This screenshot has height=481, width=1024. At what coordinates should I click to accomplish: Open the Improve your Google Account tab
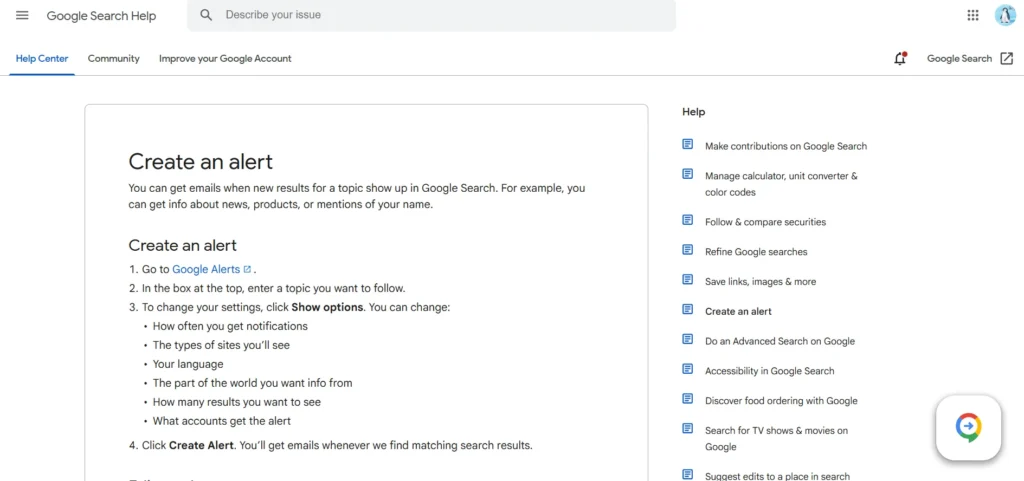[225, 59]
